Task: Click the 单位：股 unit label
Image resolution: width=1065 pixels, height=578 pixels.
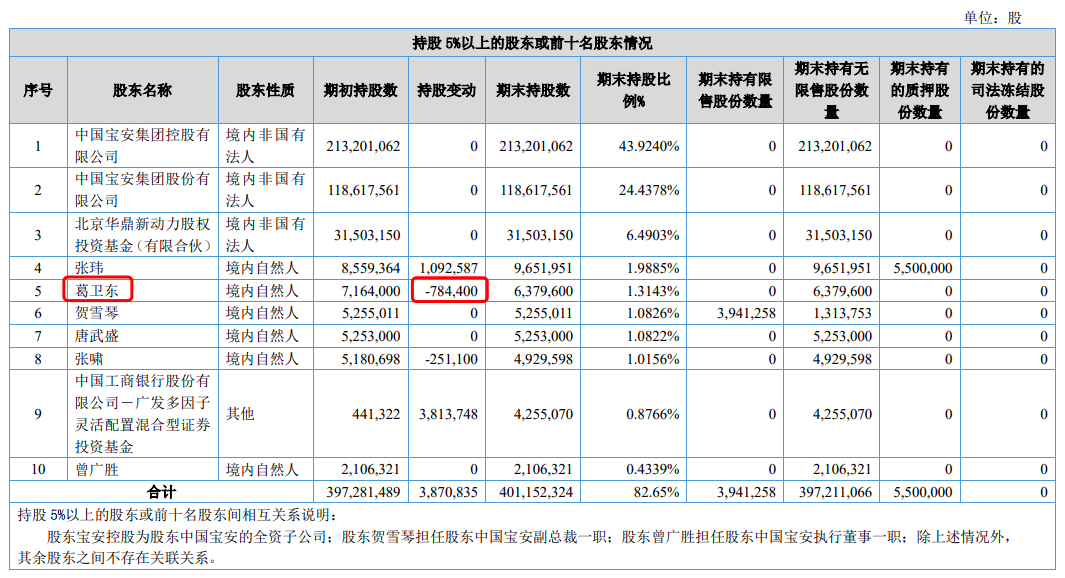Action: [992, 18]
